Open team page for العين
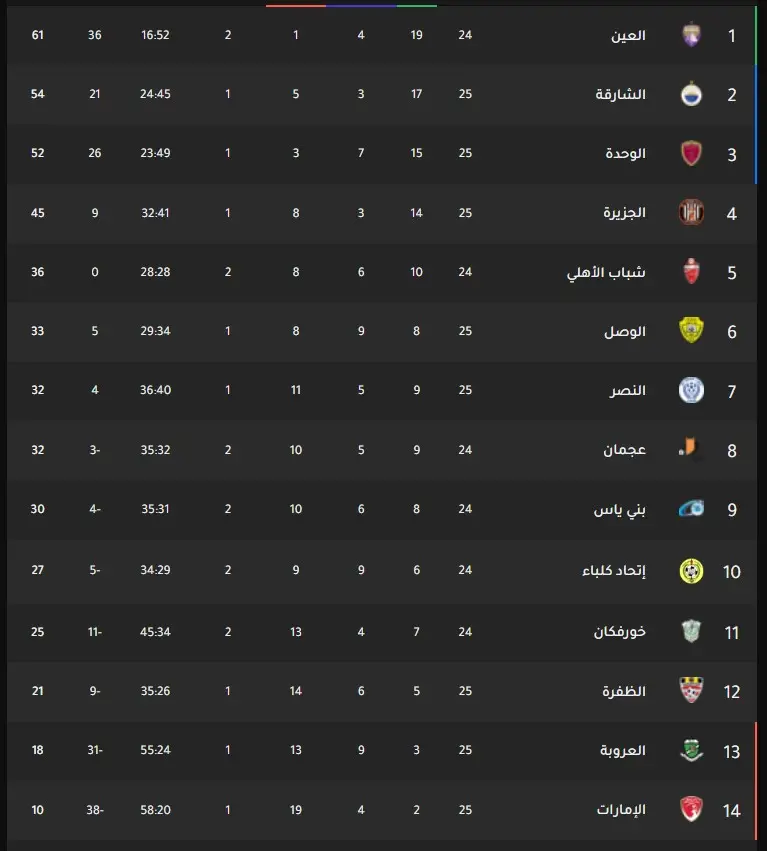Image resolution: width=767 pixels, height=851 pixels. [x=628, y=36]
